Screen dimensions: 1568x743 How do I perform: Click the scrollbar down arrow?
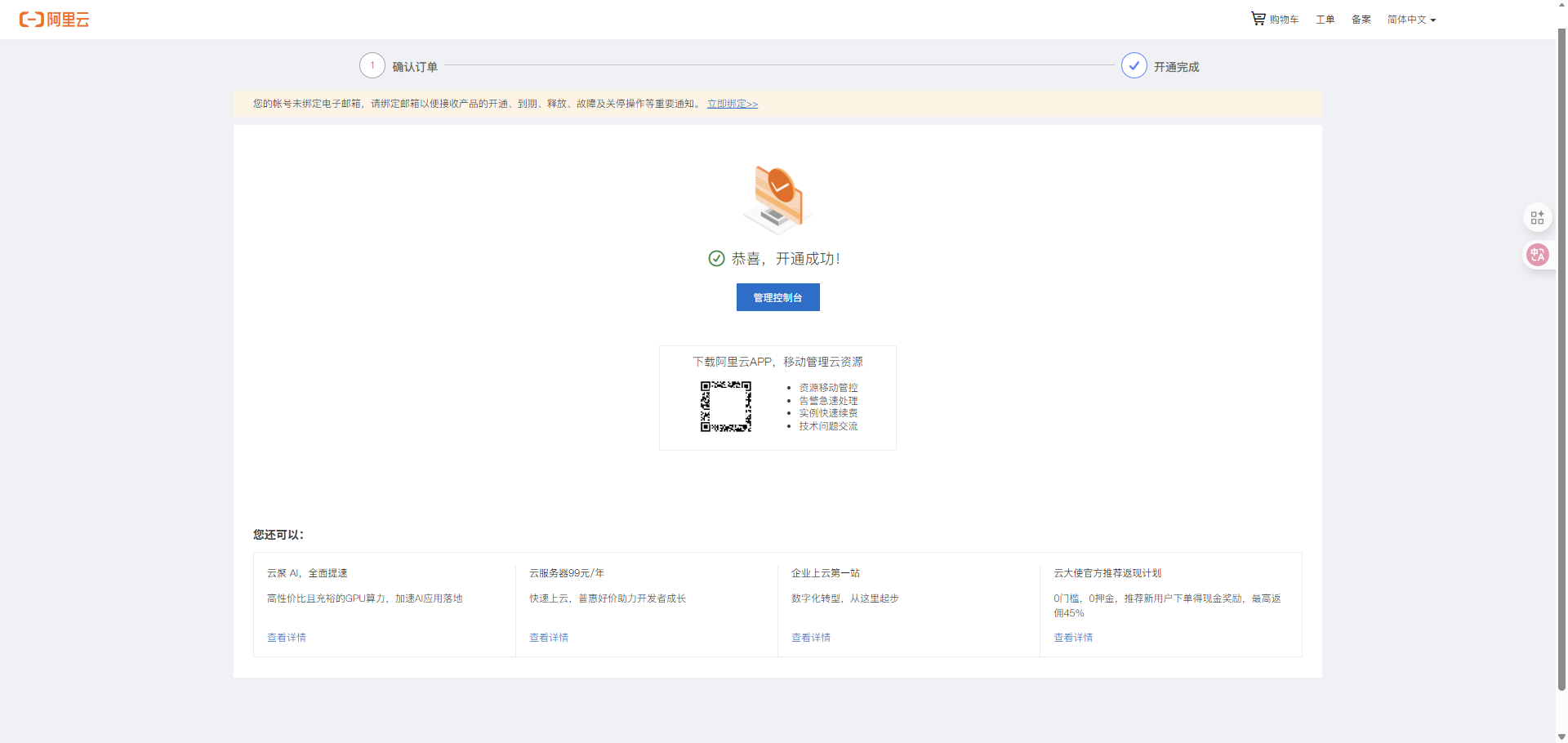1561,736
